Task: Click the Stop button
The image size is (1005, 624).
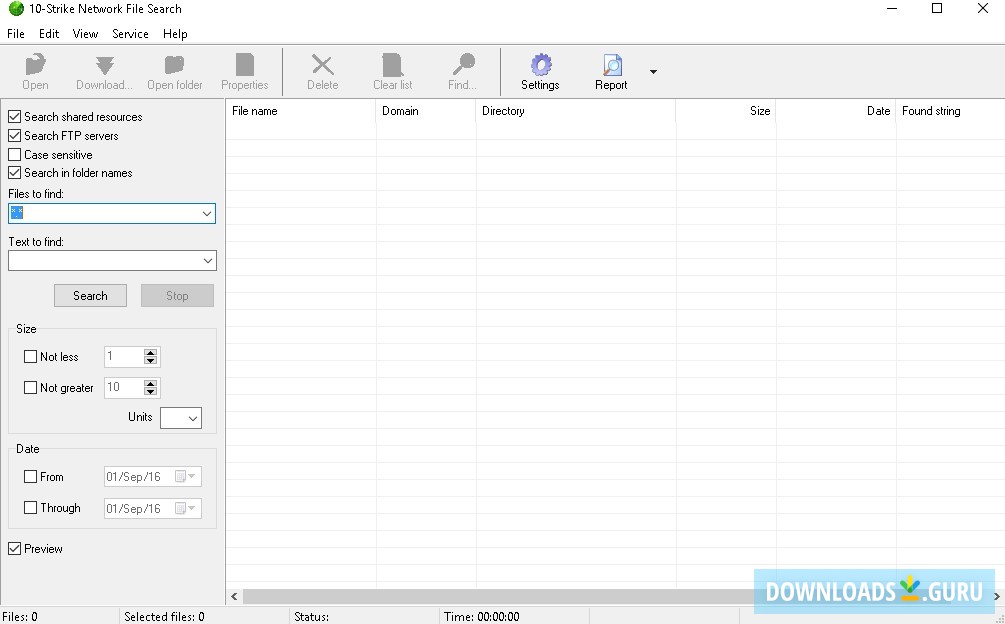Action: 177,295
